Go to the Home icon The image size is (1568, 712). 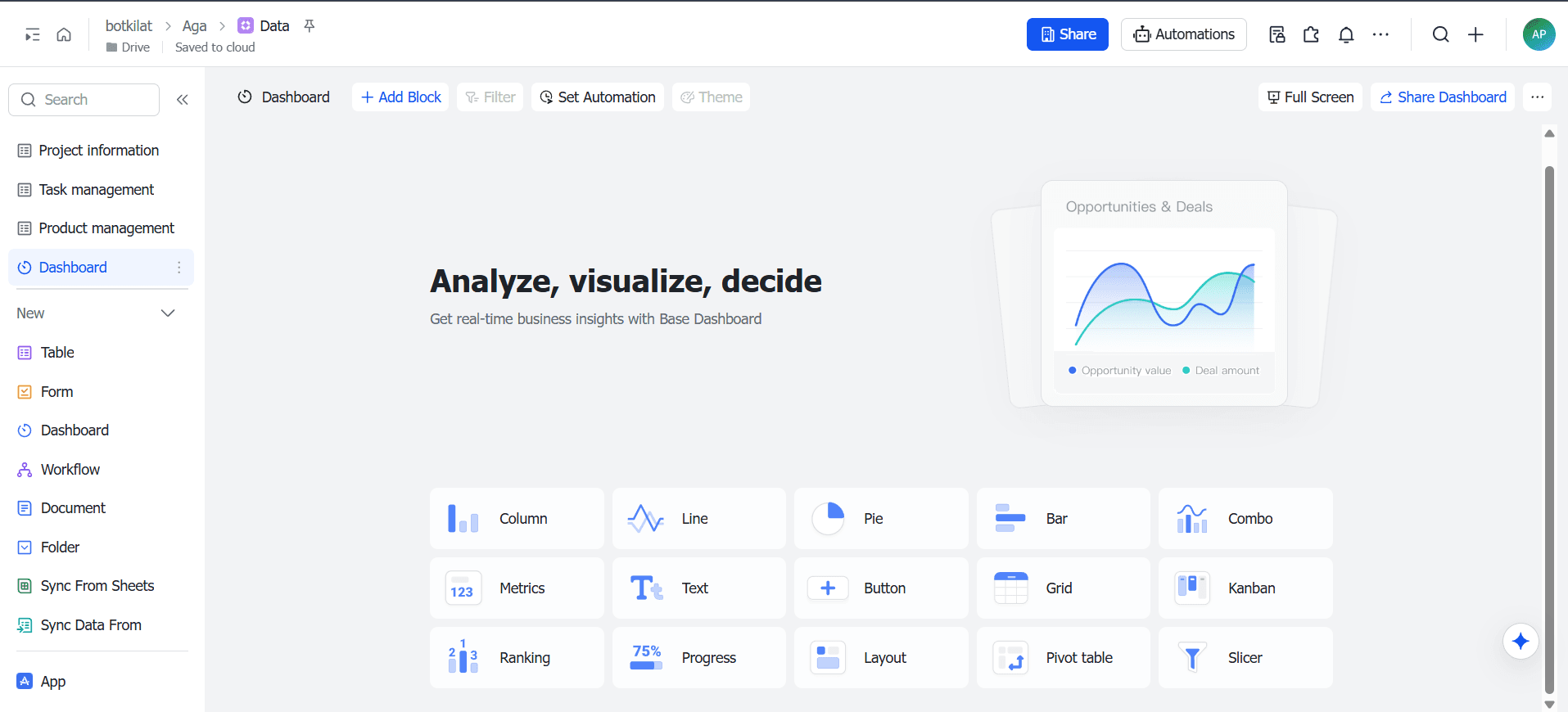click(x=64, y=34)
